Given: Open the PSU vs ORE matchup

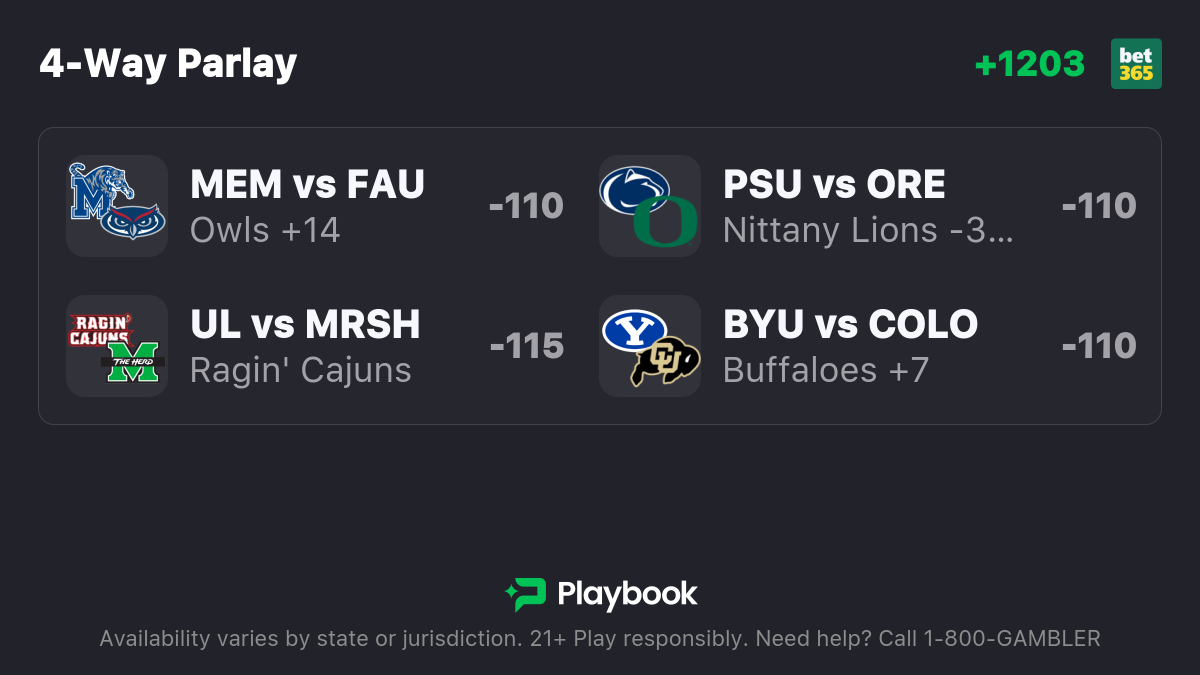Looking at the screenshot, I should point(834,184).
